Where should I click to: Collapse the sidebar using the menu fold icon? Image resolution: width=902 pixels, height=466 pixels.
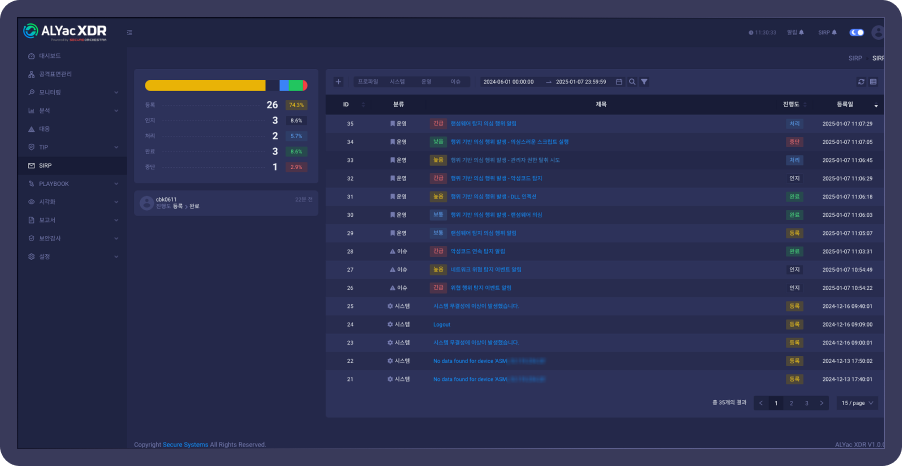pyautogui.click(x=130, y=32)
